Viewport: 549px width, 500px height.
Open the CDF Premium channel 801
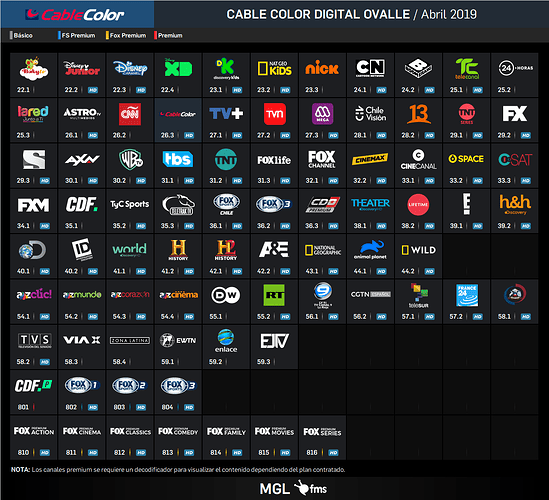[34, 392]
